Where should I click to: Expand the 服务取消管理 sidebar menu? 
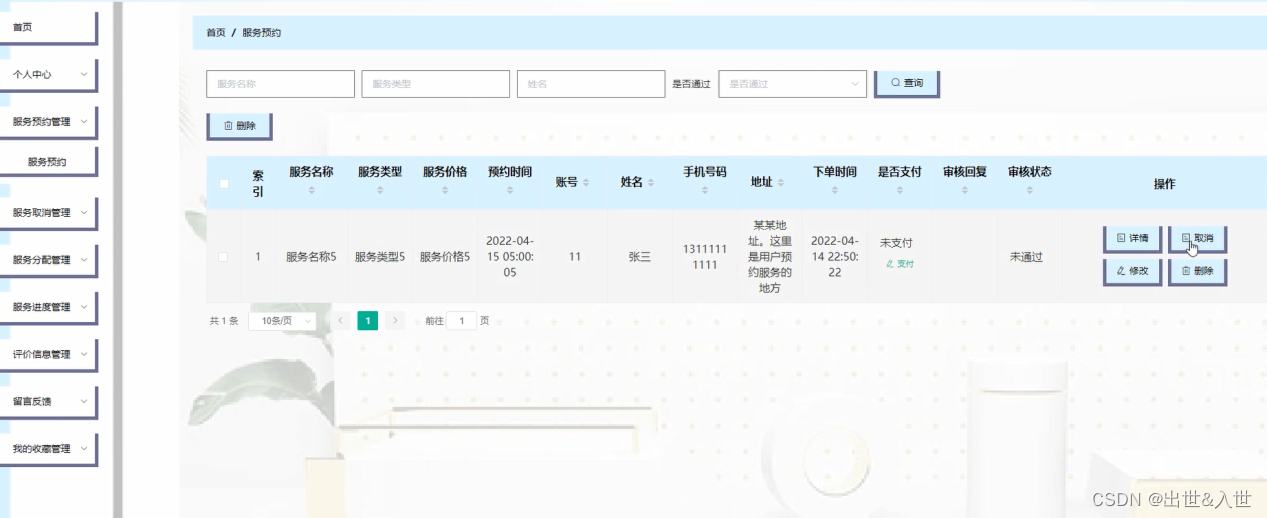49,212
